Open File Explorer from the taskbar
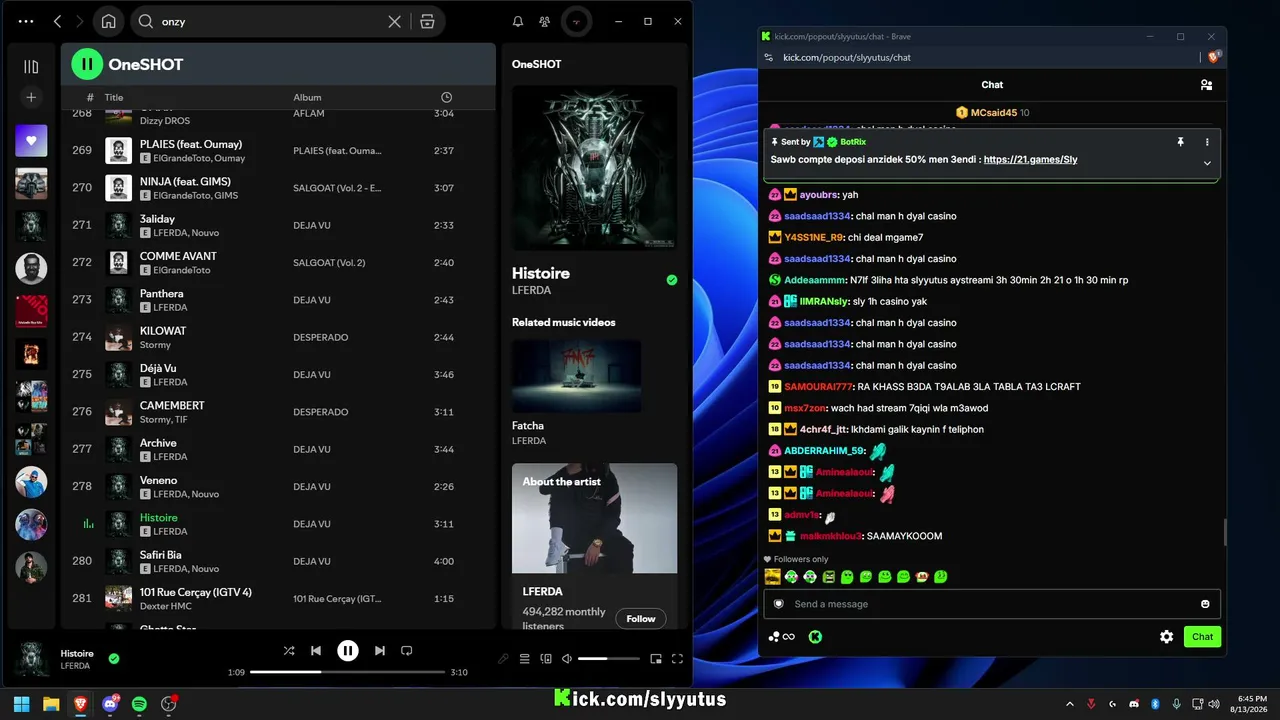This screenshot has width=1280, height=720. (51, 704)
